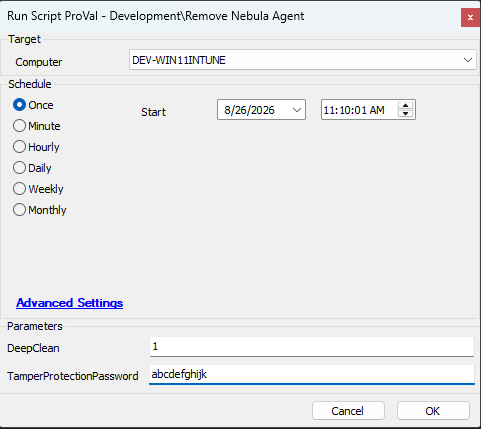Expand the start date picker arrow

pos(297,110)
